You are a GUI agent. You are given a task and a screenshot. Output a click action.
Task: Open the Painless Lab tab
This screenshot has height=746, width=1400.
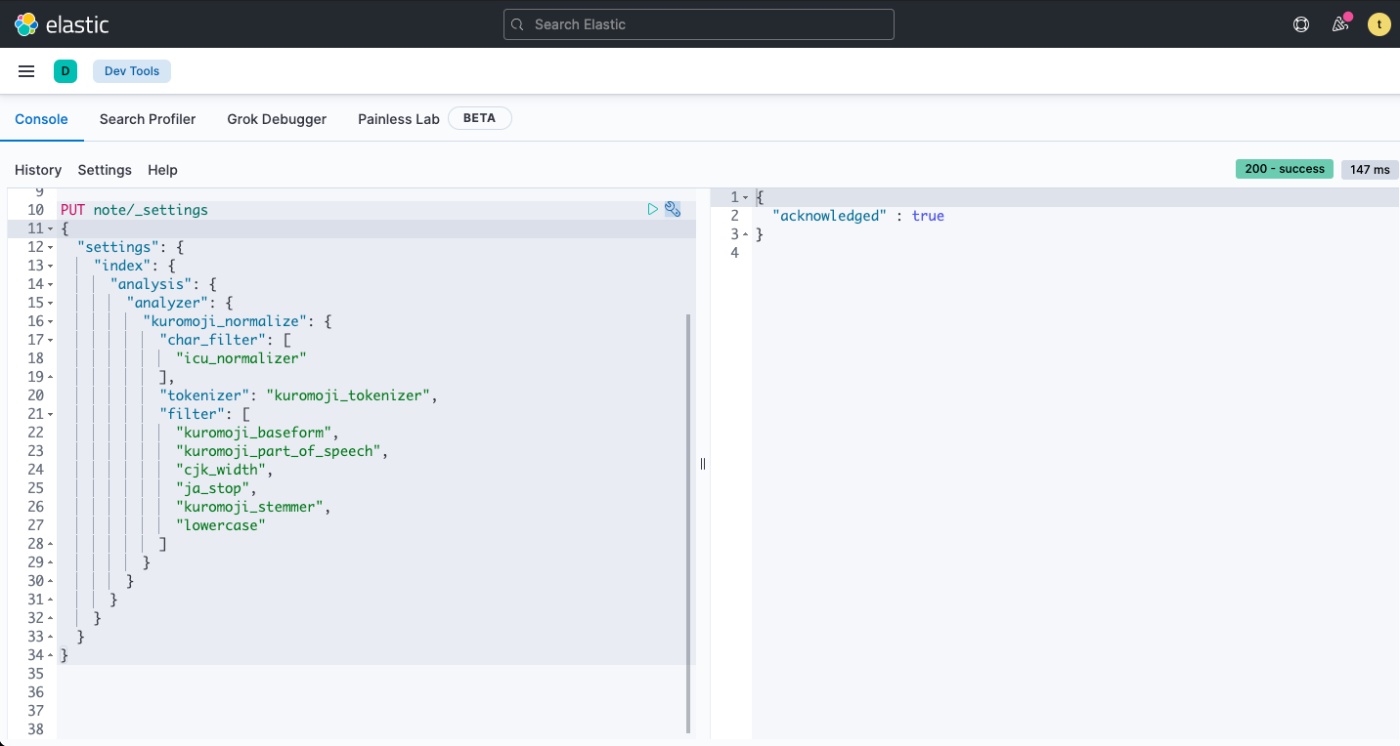click(398, 119)
